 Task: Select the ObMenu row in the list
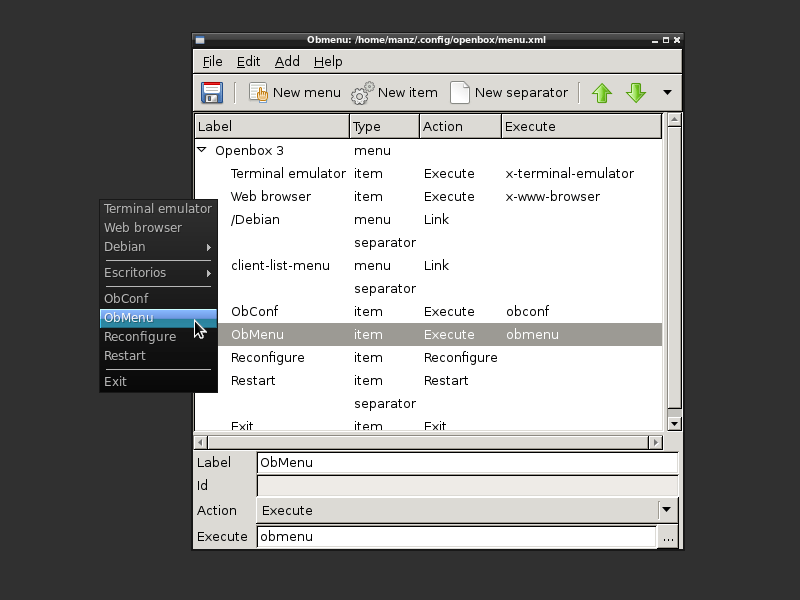click(440, 334)
